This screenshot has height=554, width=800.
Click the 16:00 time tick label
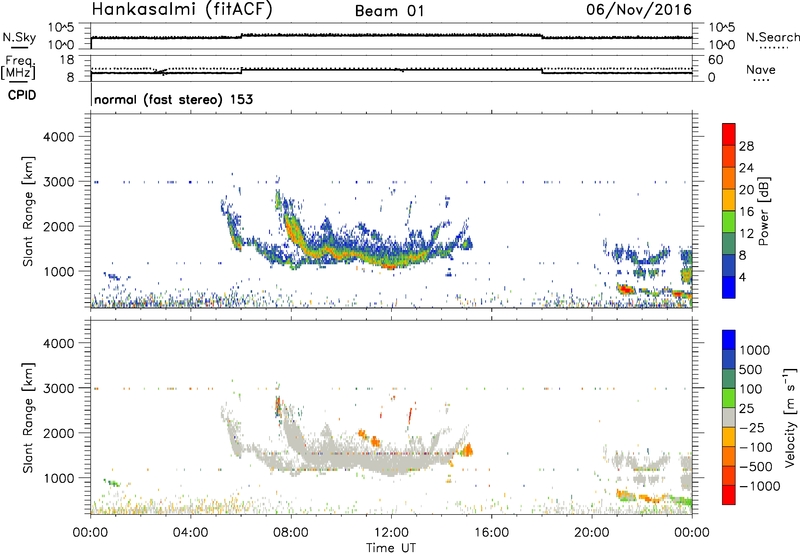click(x=491, y=533)
